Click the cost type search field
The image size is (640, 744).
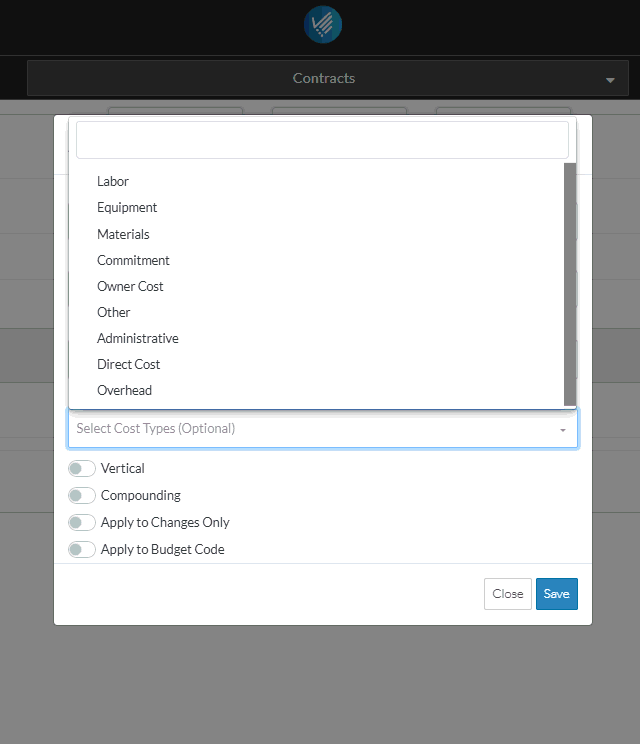[322, 140]
